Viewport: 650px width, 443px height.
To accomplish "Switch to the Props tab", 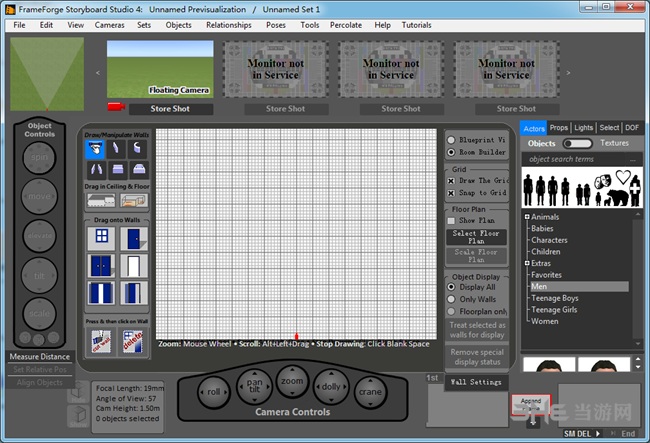I will [x=559, y=128].
